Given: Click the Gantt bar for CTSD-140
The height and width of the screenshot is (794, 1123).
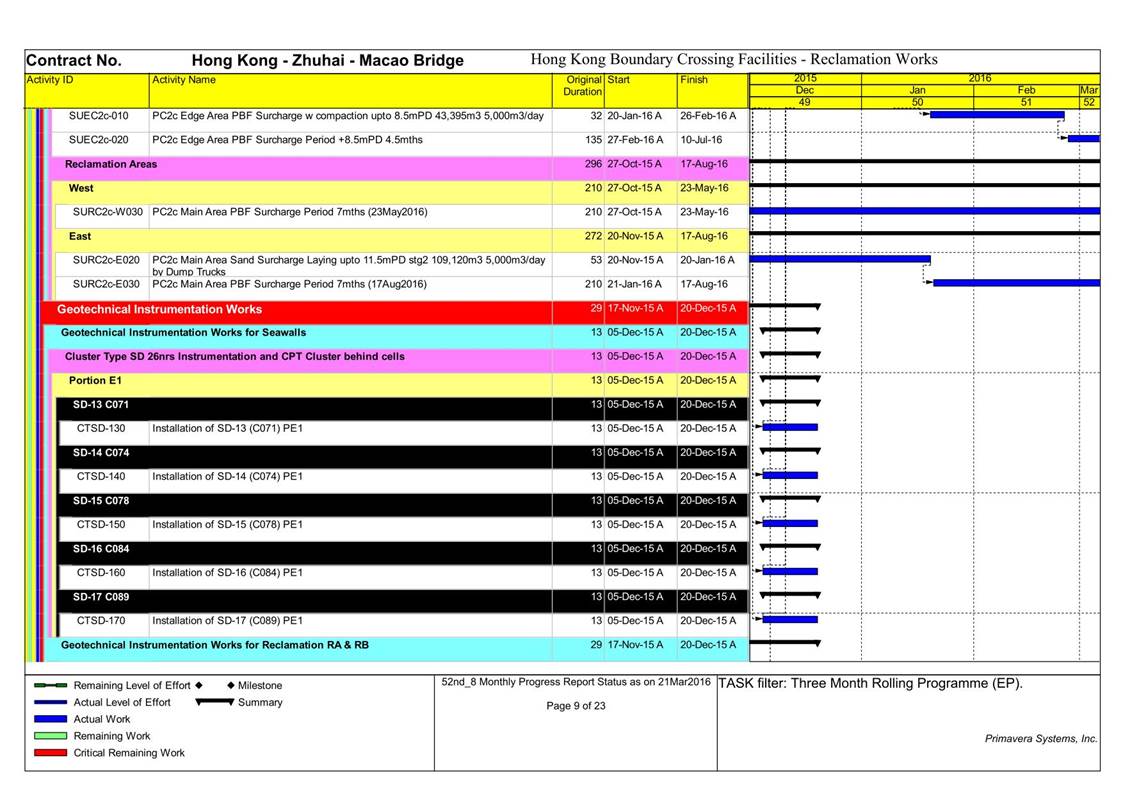Looking at the screenshot, I should pyautogui.click(x=790, y=475).
